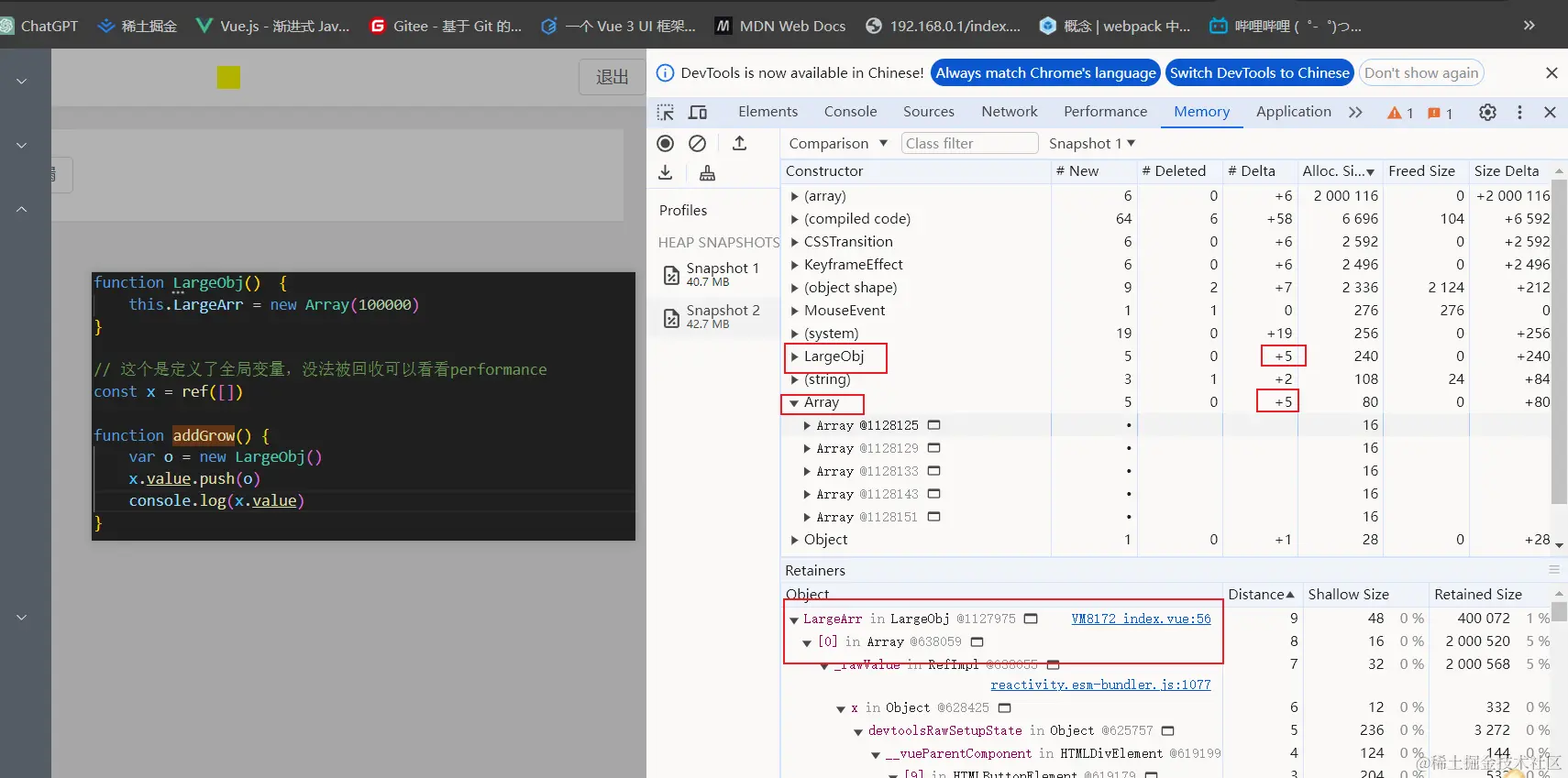The width and height of the screenshot is (1568, 778).
Task: Click the window icon beside LargeObj @1127975
Action: pos(1031,619)
